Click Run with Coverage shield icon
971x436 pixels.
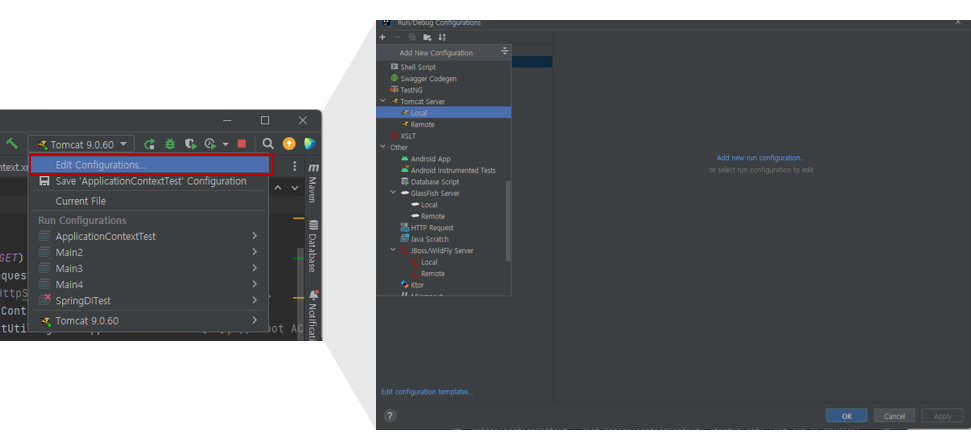coord(191,144)
